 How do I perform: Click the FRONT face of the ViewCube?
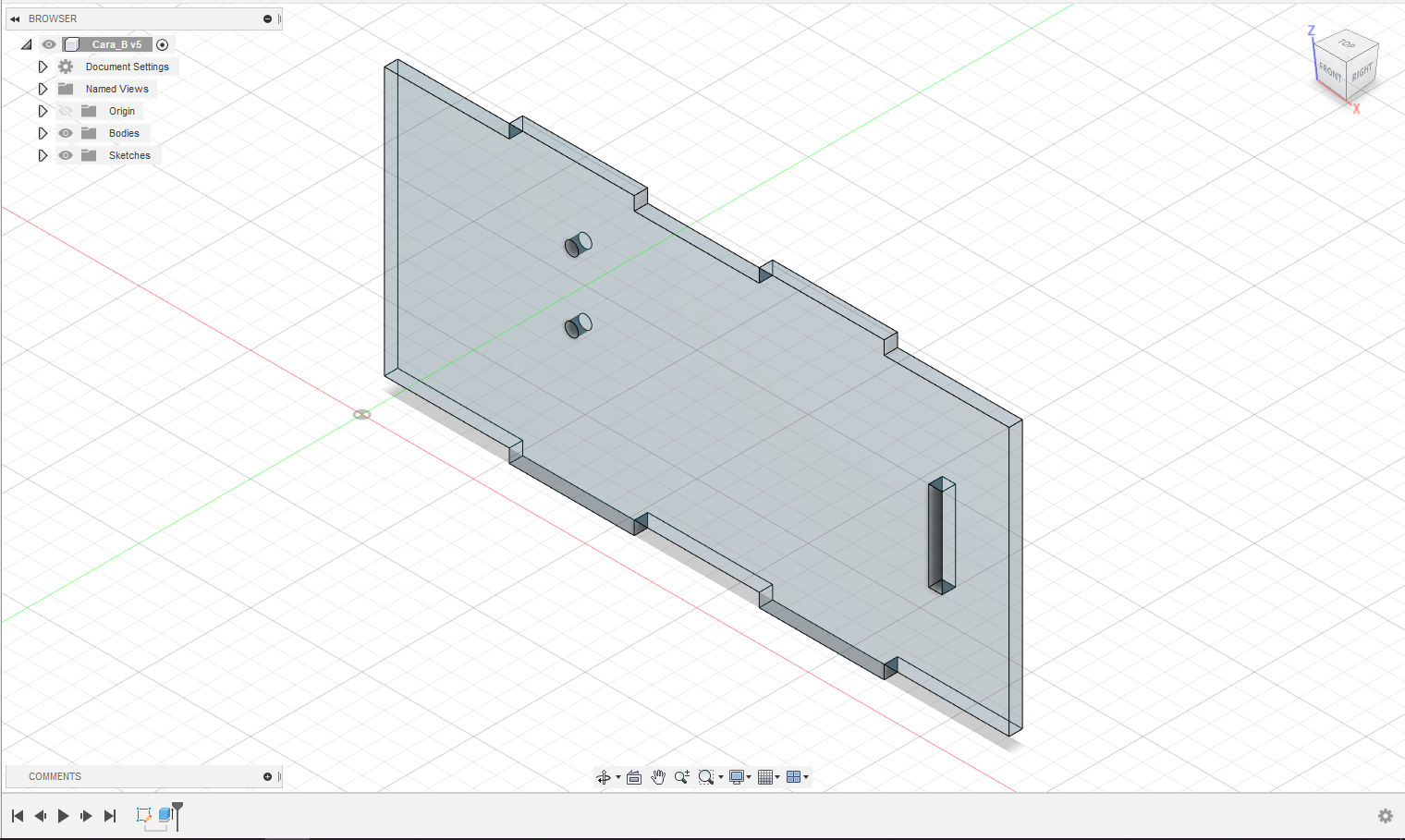[x=1330, y=70]
